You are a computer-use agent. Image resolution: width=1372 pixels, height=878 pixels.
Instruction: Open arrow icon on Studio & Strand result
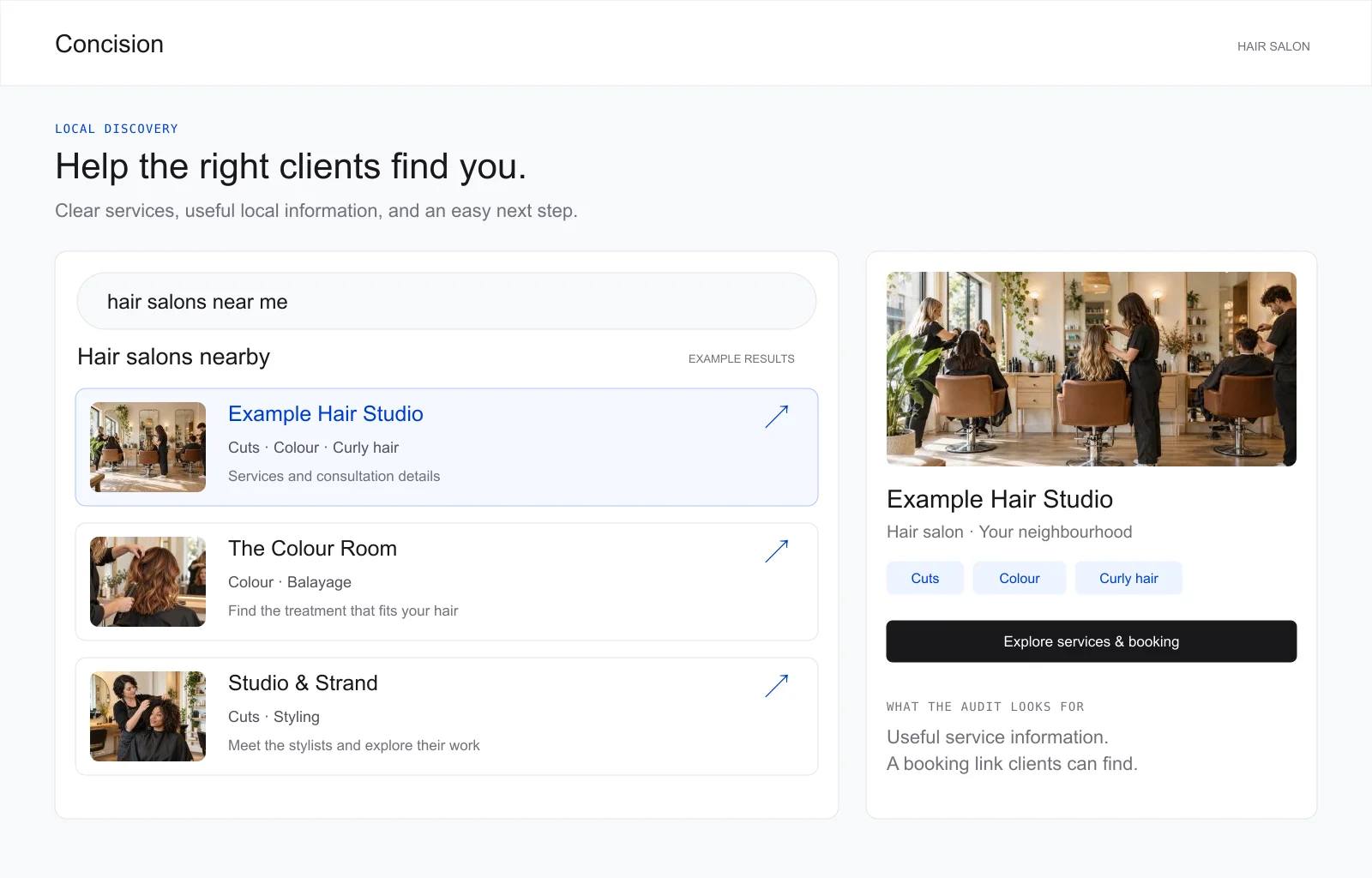(x=776, y=686)
